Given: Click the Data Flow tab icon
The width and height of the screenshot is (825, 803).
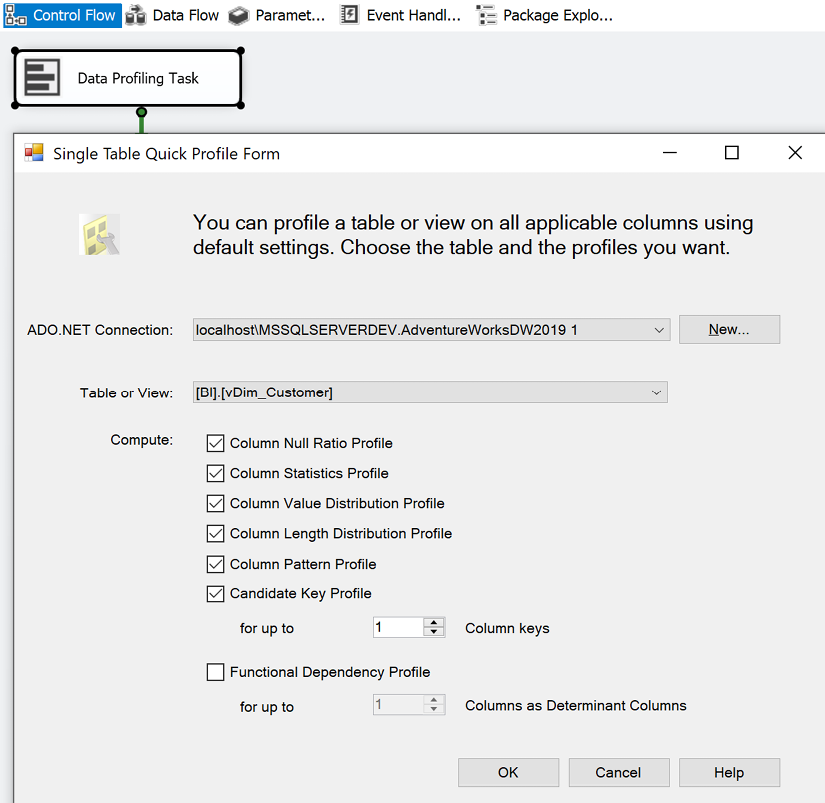Looking at the screenshot, I should click(136, 15).
